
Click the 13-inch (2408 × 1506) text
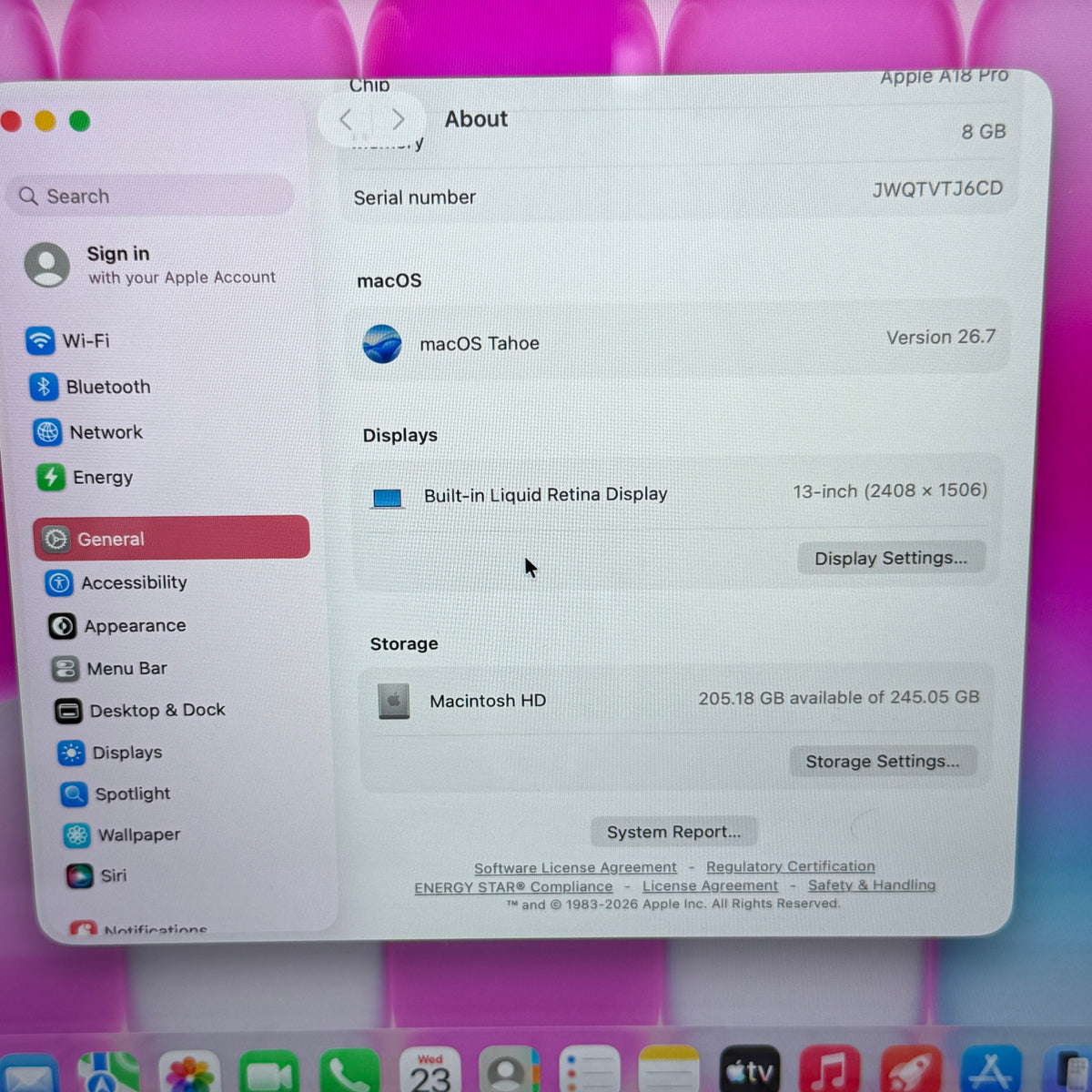pos(890,490)
